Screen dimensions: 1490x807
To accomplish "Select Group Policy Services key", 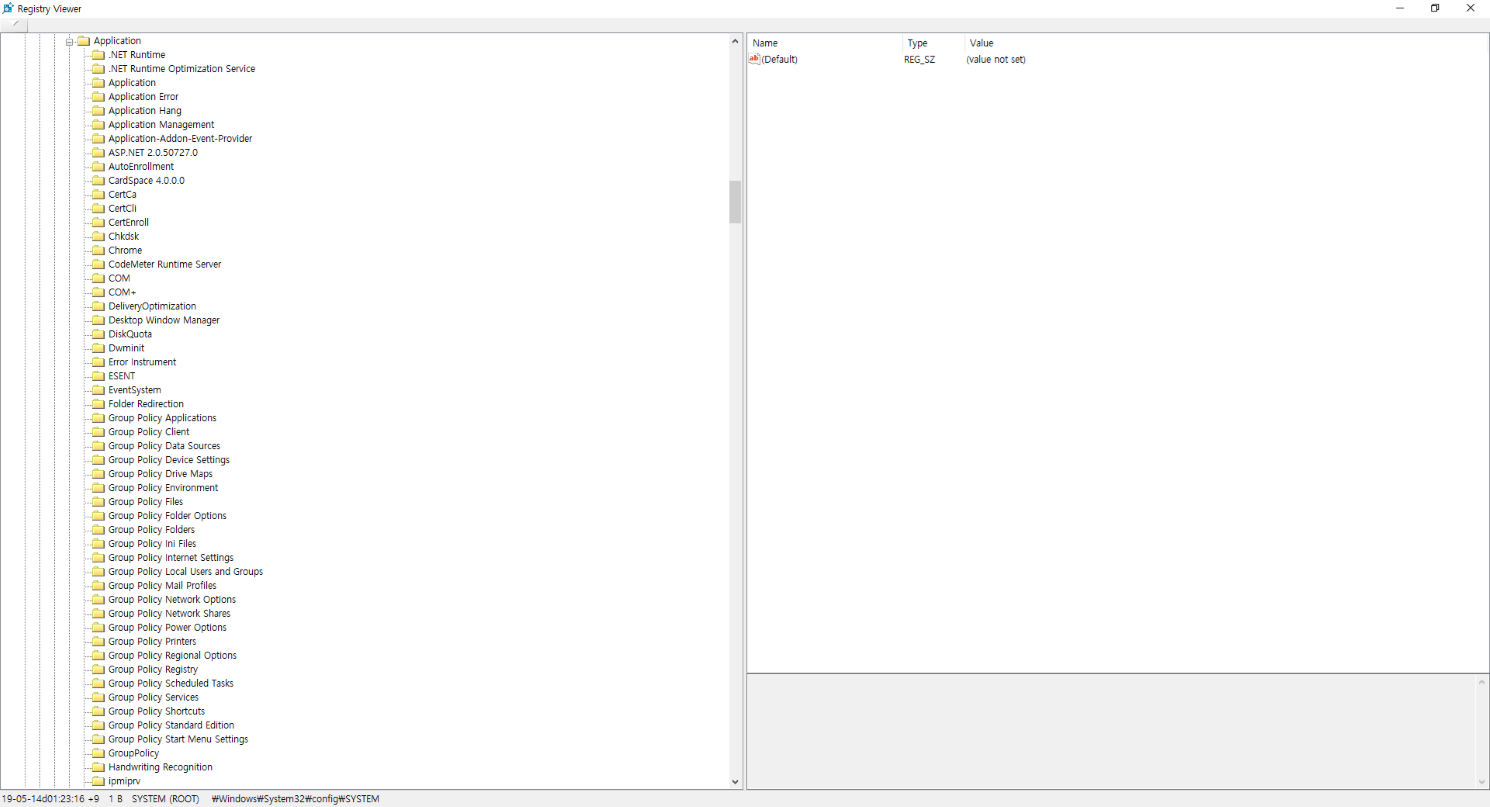I will coord(153,699).
